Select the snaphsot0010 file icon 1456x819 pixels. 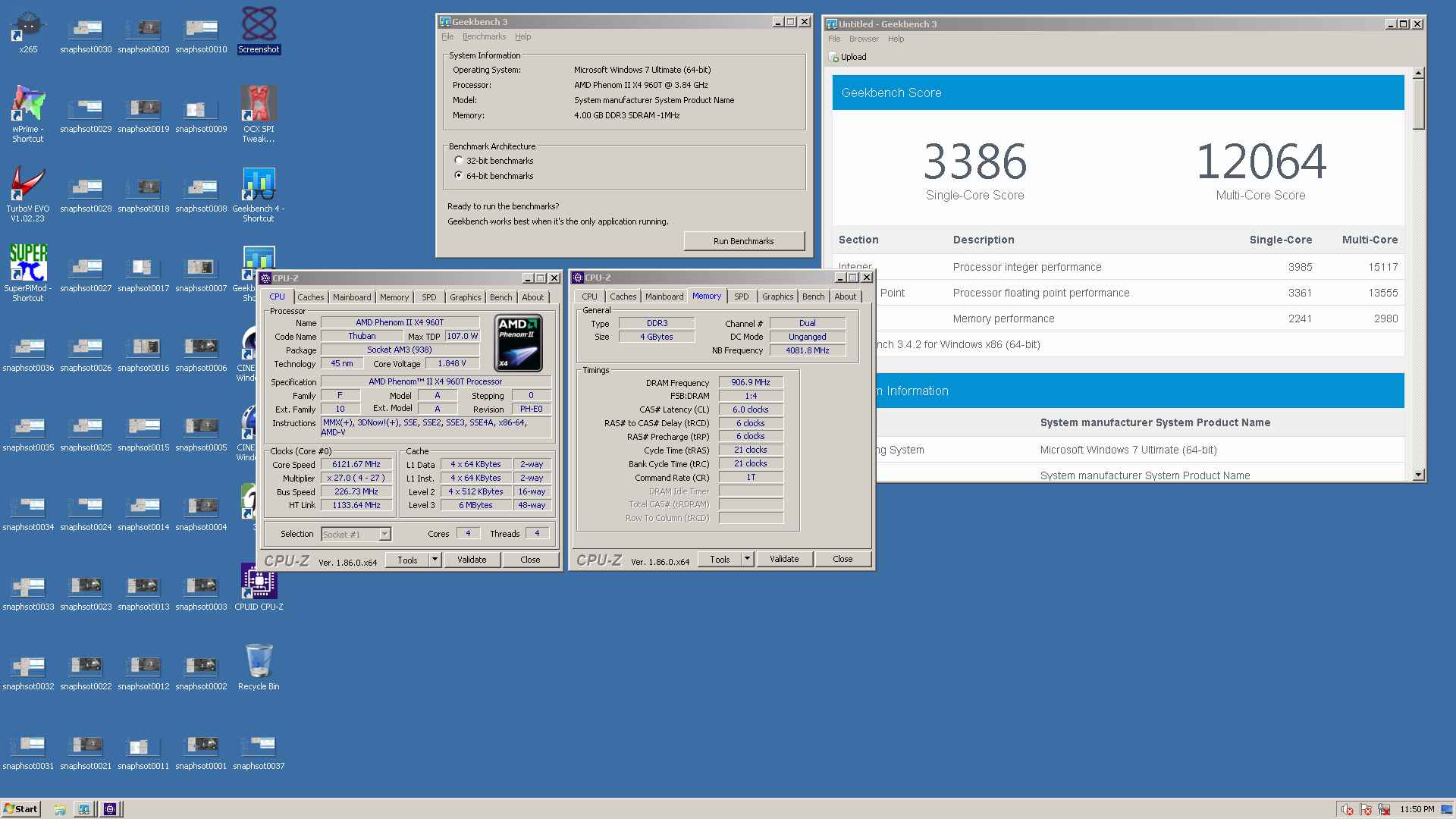click(x=201, y=36)
